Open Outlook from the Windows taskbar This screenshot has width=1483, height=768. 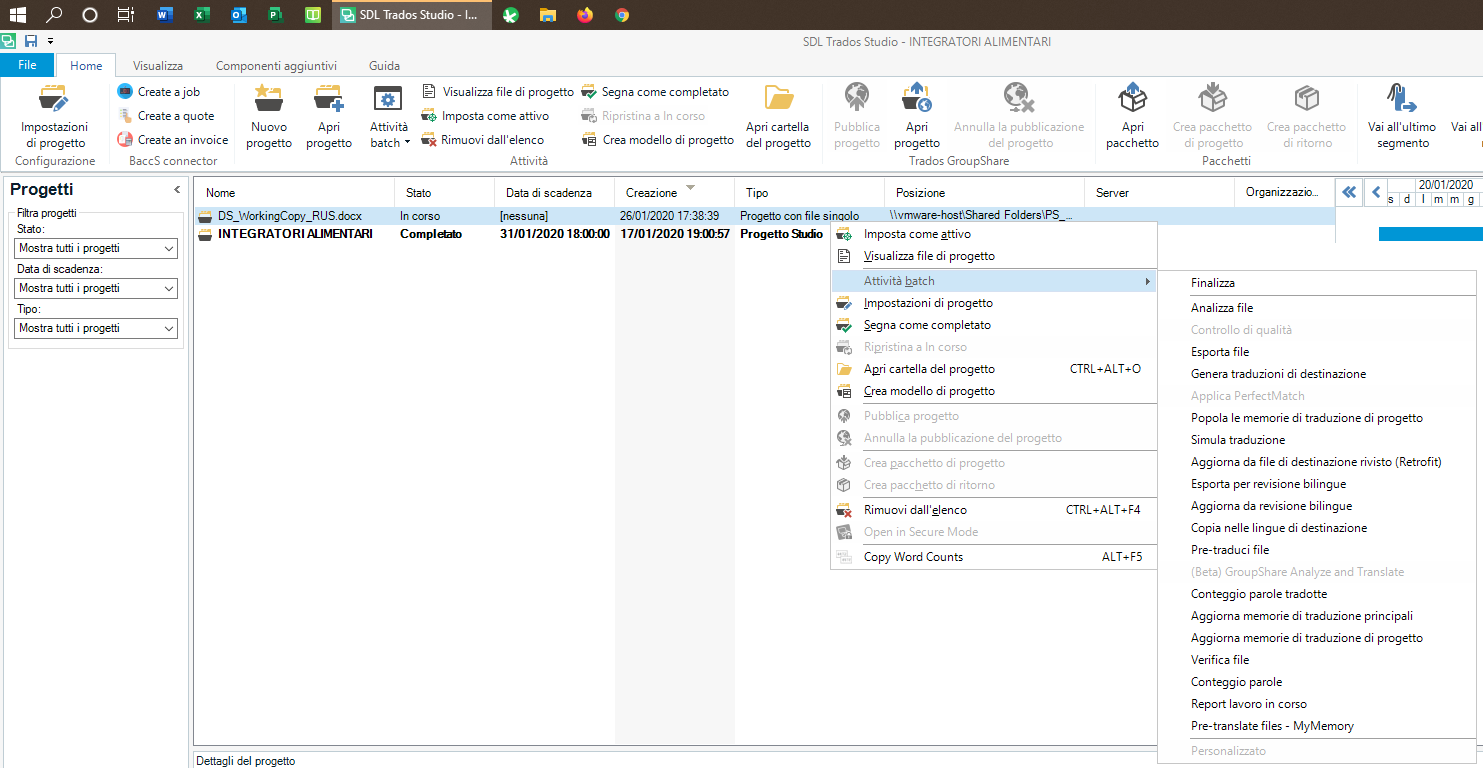(238, 15)
